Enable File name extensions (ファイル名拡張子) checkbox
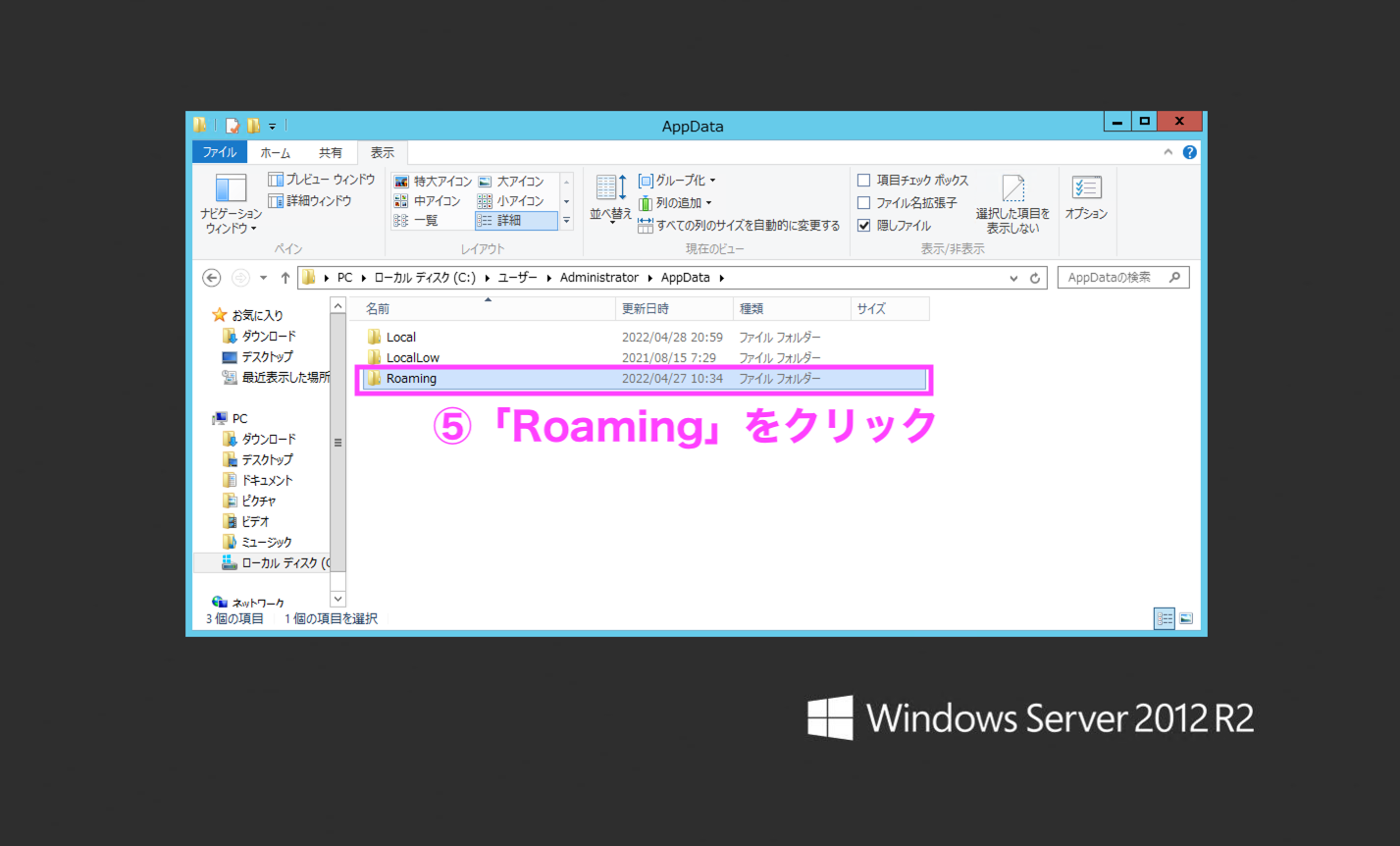This screenshot has height=846, width=1400. coord(864,203)
